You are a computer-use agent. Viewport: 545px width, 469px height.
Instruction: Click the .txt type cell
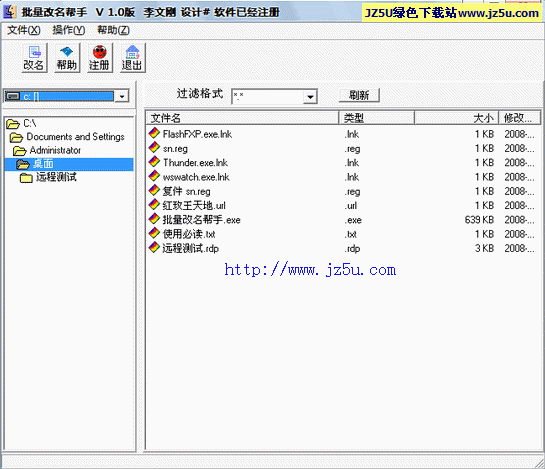pyautogui.click(x=351, y=235)
